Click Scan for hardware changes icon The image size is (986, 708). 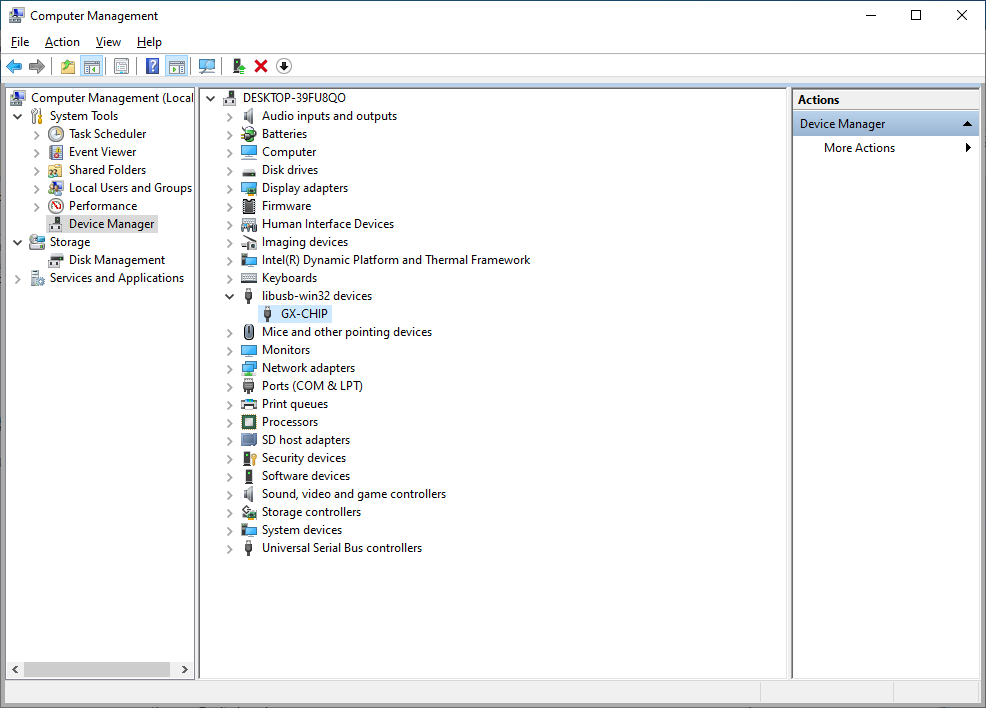[207, 66]
